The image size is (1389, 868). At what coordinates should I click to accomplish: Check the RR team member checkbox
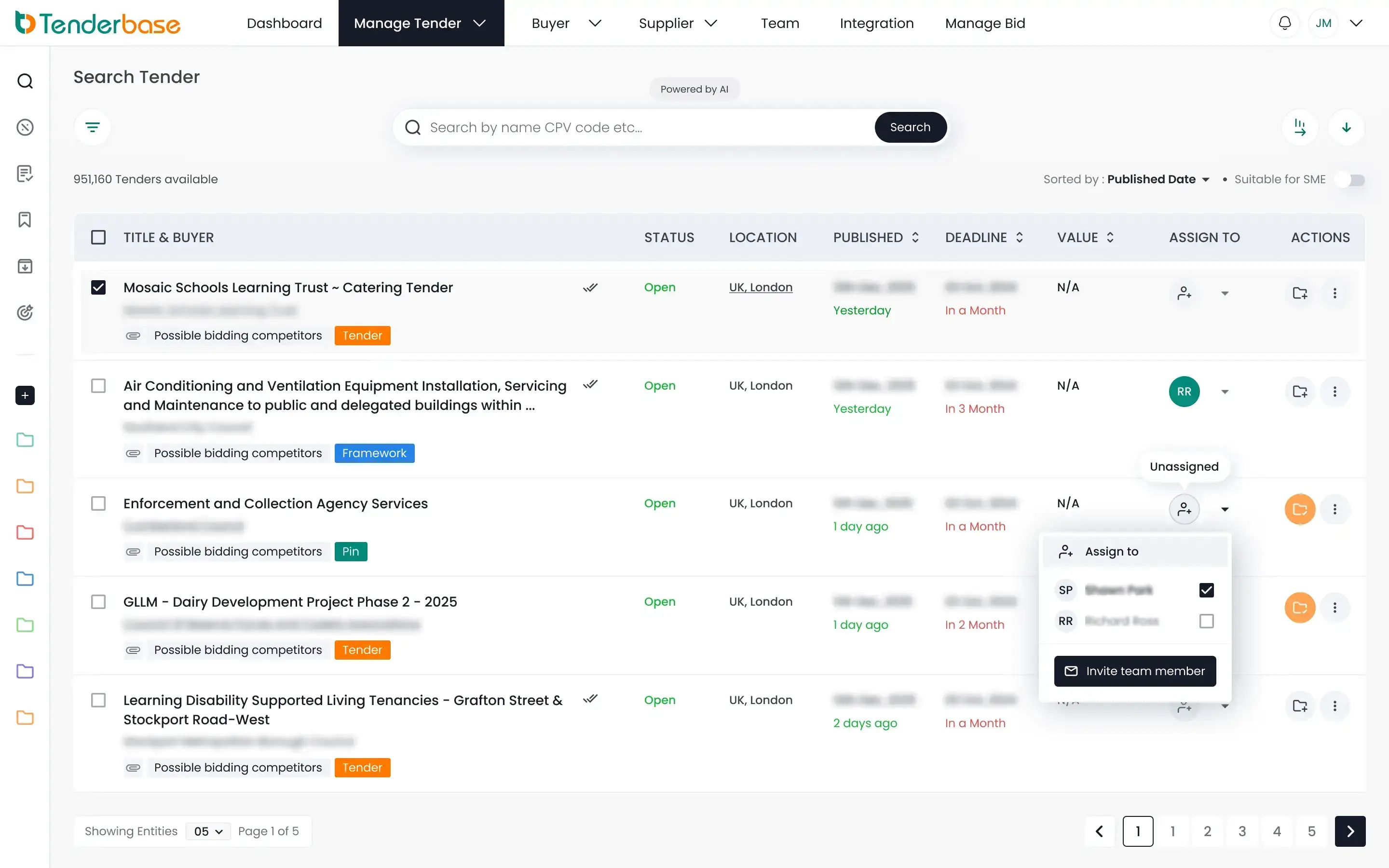pos(1207,621)
